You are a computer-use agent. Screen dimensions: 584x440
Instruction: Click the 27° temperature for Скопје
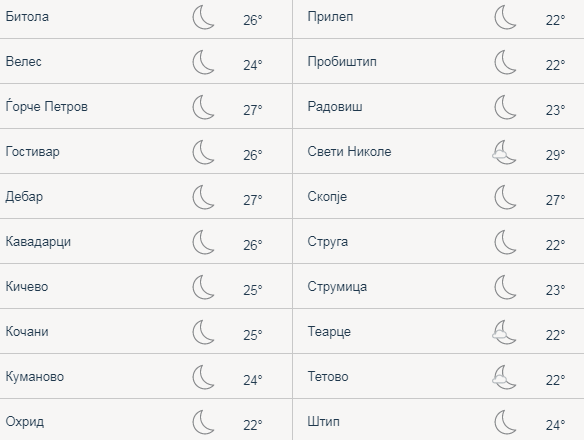click(555, 200)
